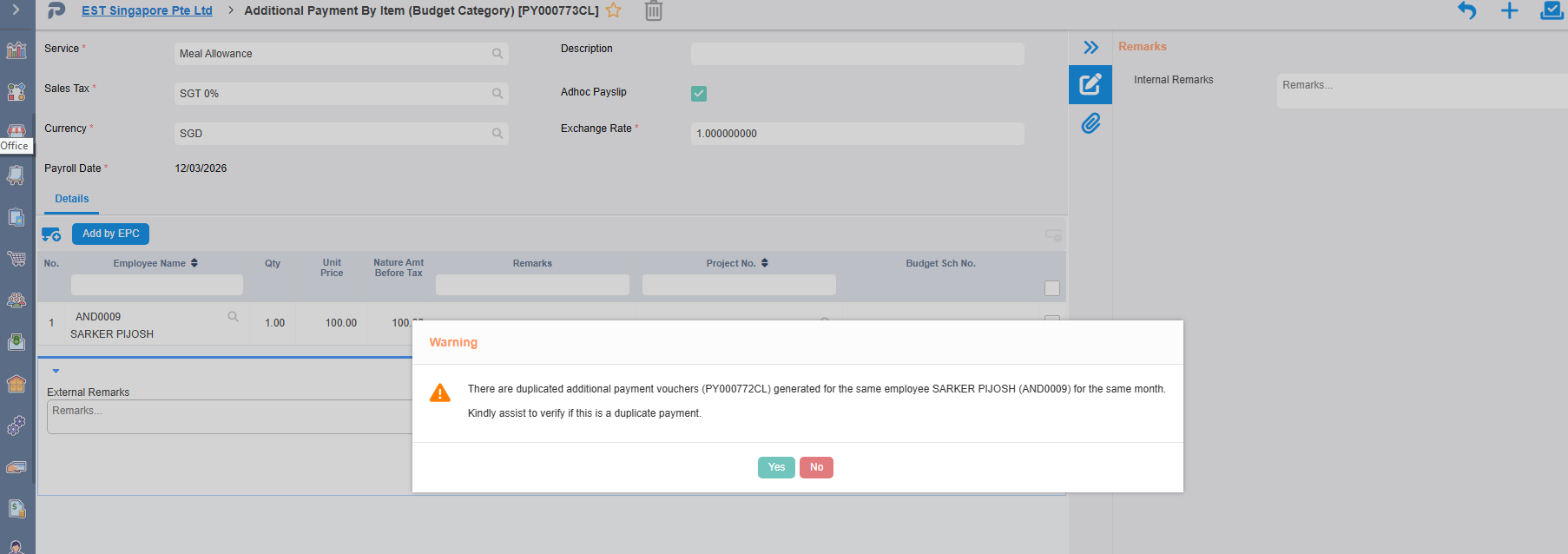
Task: Click the trash delete icon in header
Action: coord(654,11)
